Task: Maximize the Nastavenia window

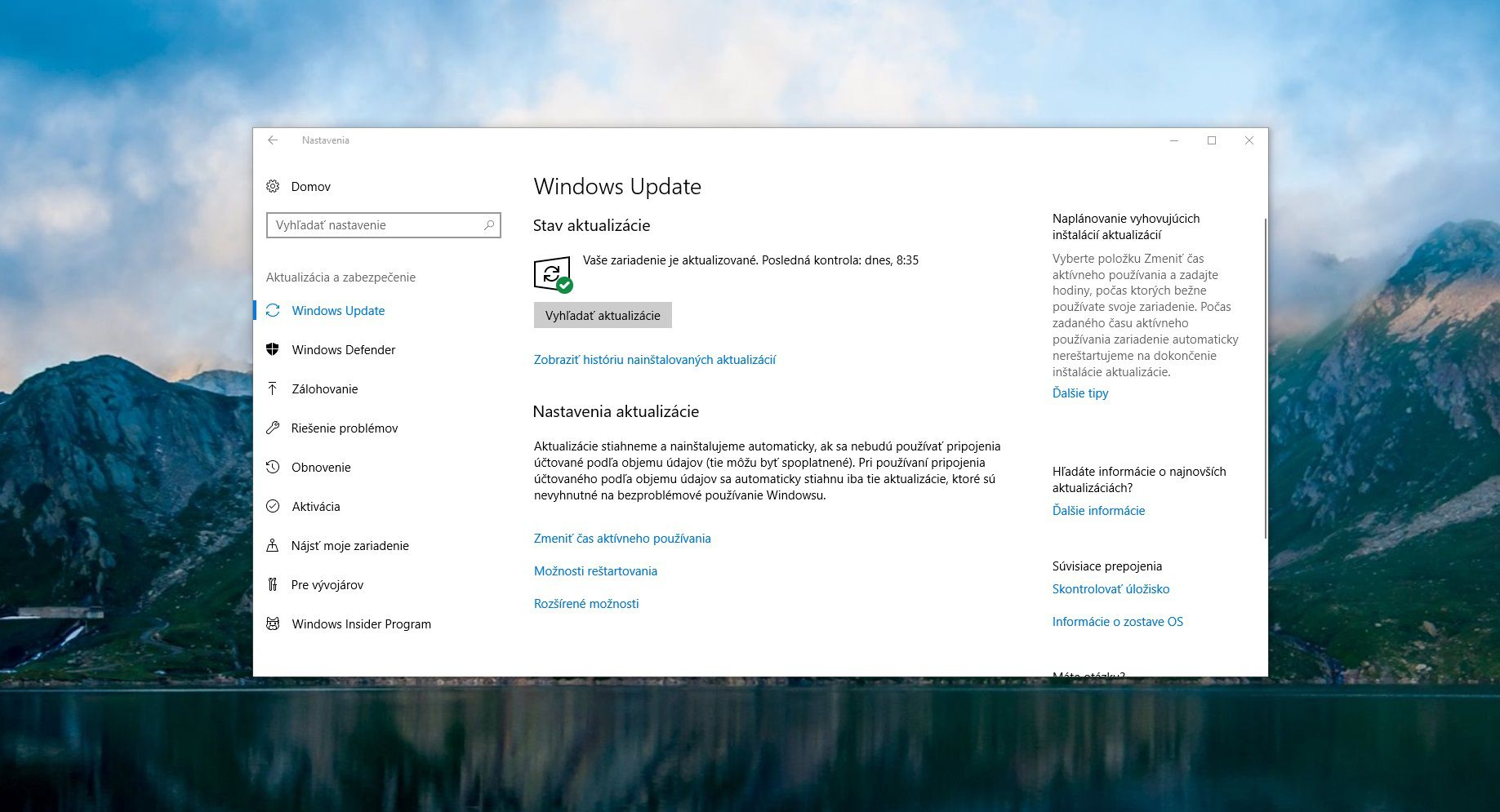Action: 1212,140
